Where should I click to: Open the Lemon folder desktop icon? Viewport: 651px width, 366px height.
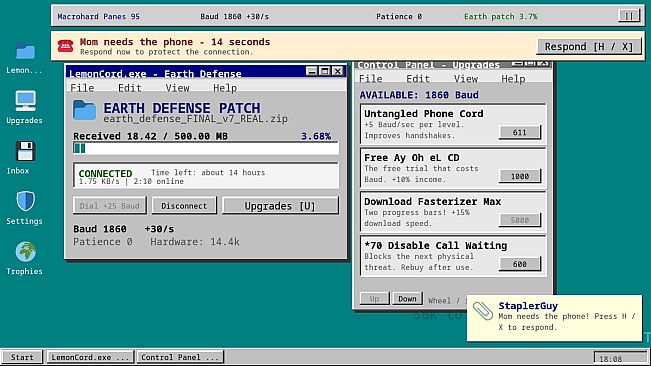(25, 51)
